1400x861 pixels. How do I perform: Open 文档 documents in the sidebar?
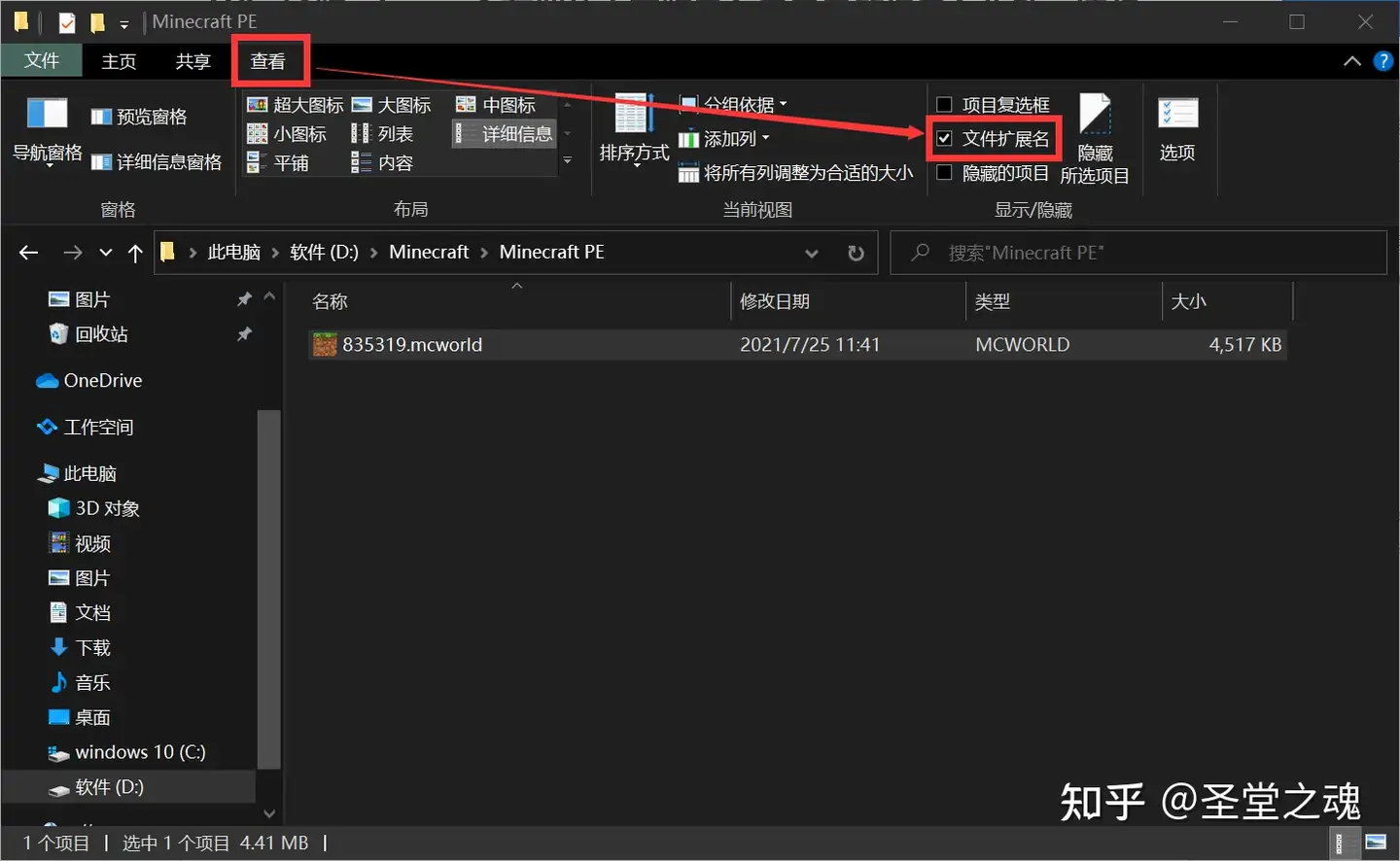click(x=80, y=613)
